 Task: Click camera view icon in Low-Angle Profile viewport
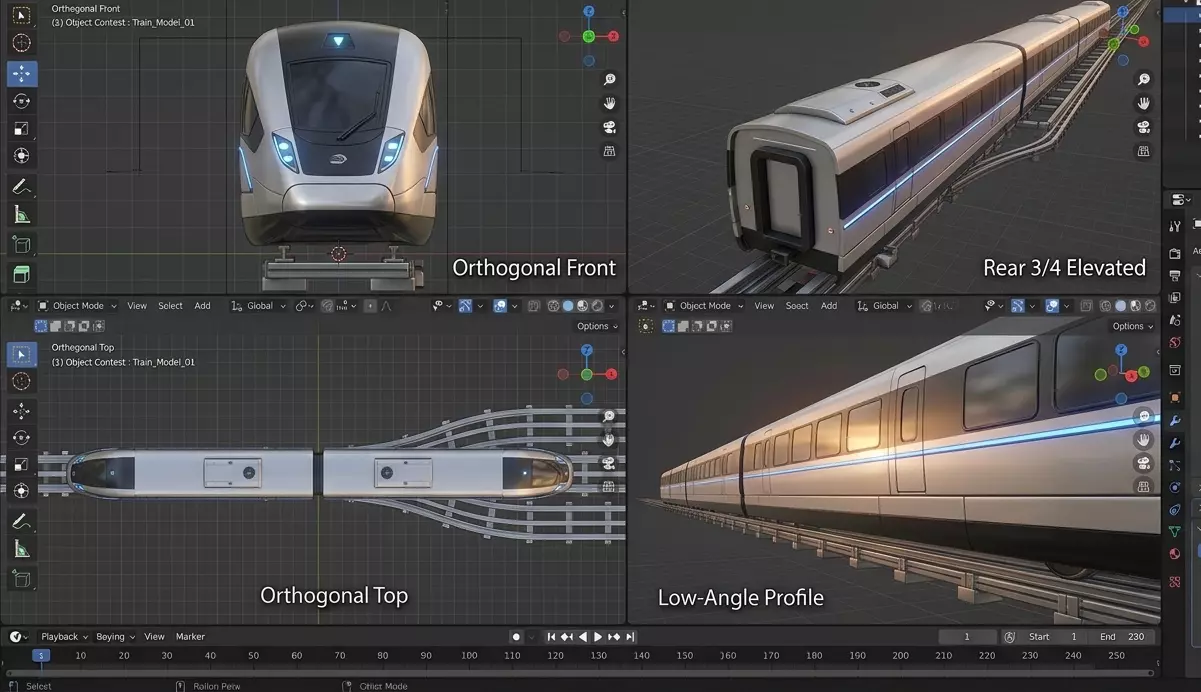[x=1144, y=463]
